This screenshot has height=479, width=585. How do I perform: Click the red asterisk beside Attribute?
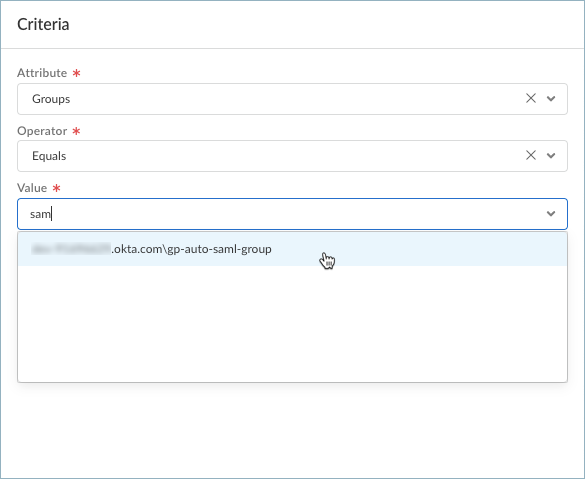pyautogui.click(x=76, y=73)
